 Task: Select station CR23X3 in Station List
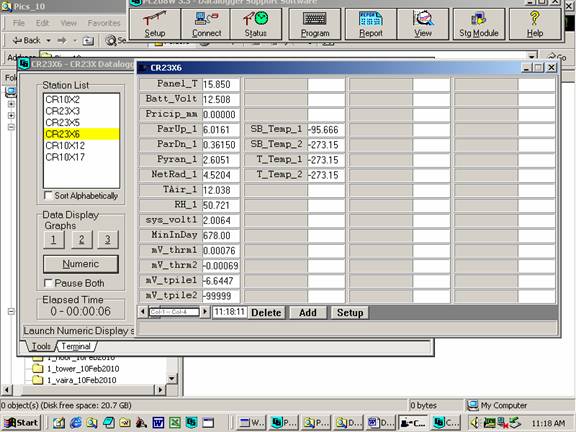click(x=82, y=111)
